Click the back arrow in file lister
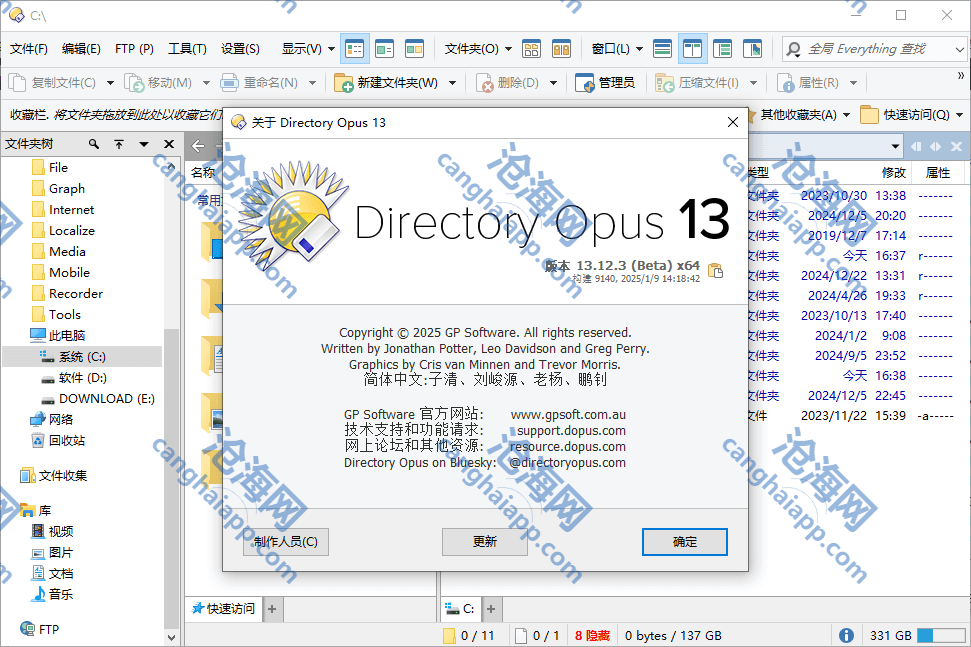 pos(198,146)
